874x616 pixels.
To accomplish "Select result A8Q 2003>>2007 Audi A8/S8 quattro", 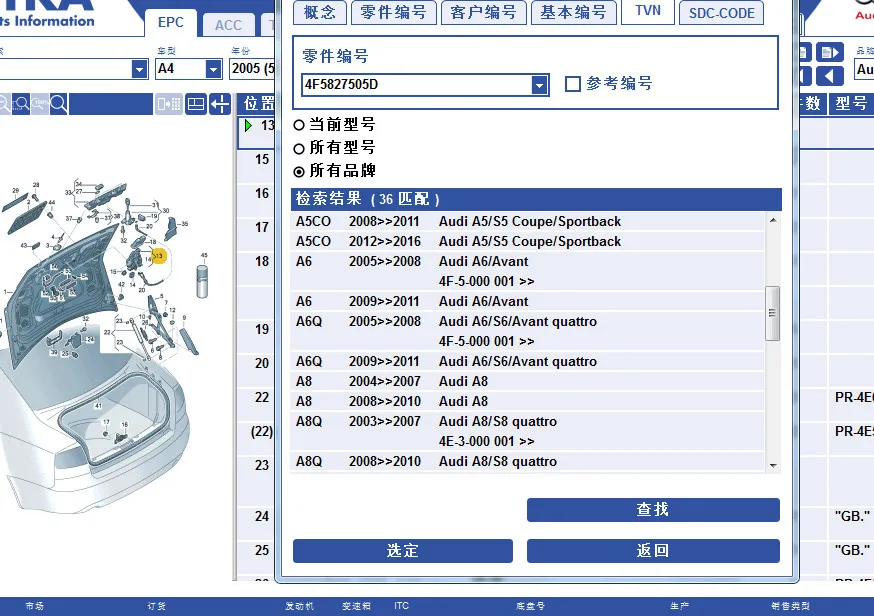I will click(x=527, y=431).
